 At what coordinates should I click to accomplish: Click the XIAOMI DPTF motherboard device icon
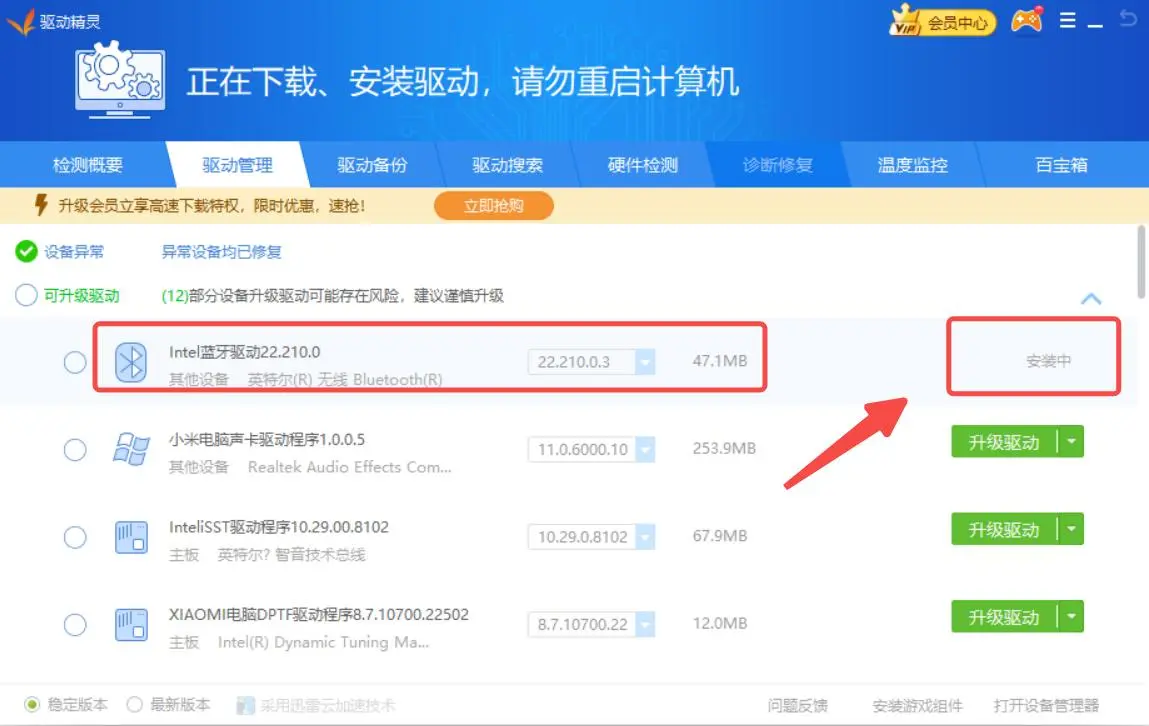tap(131, 624)
